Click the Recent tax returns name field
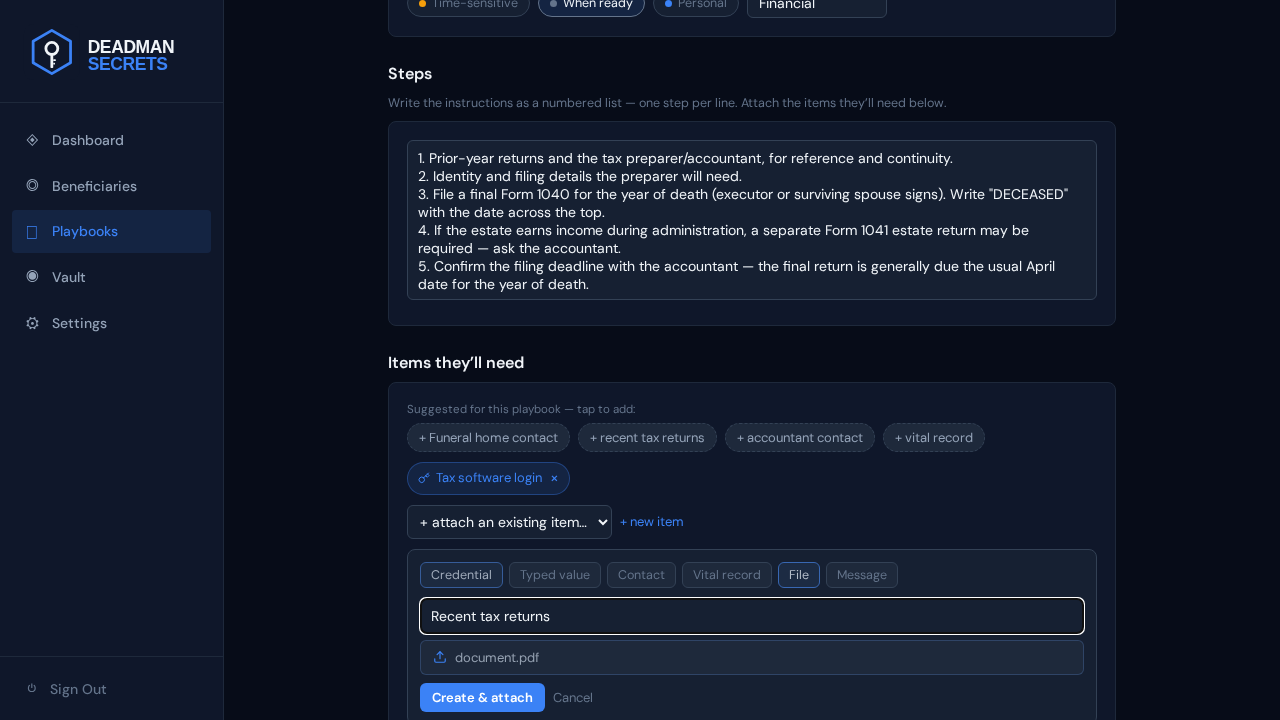This screenshot has height=720, width=1280. pyautogui.click(x=752, y=616)
